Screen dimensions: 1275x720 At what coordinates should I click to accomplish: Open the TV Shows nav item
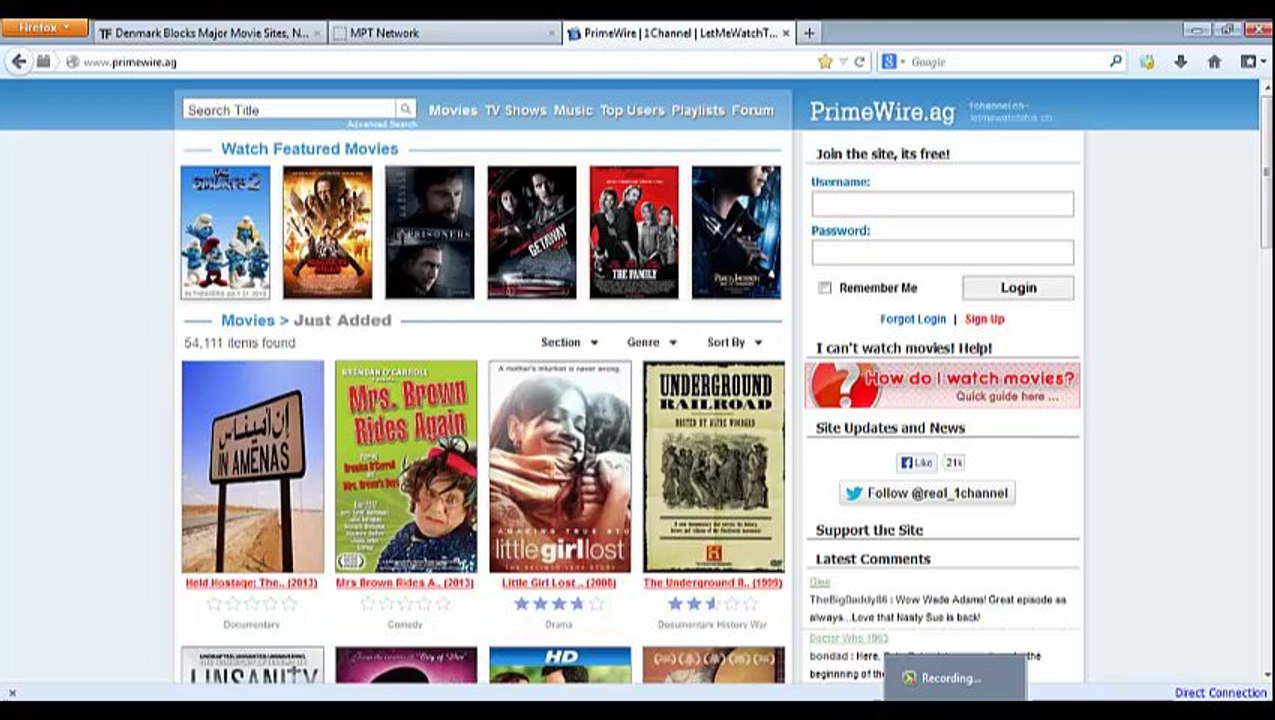(x=516, y=110)
